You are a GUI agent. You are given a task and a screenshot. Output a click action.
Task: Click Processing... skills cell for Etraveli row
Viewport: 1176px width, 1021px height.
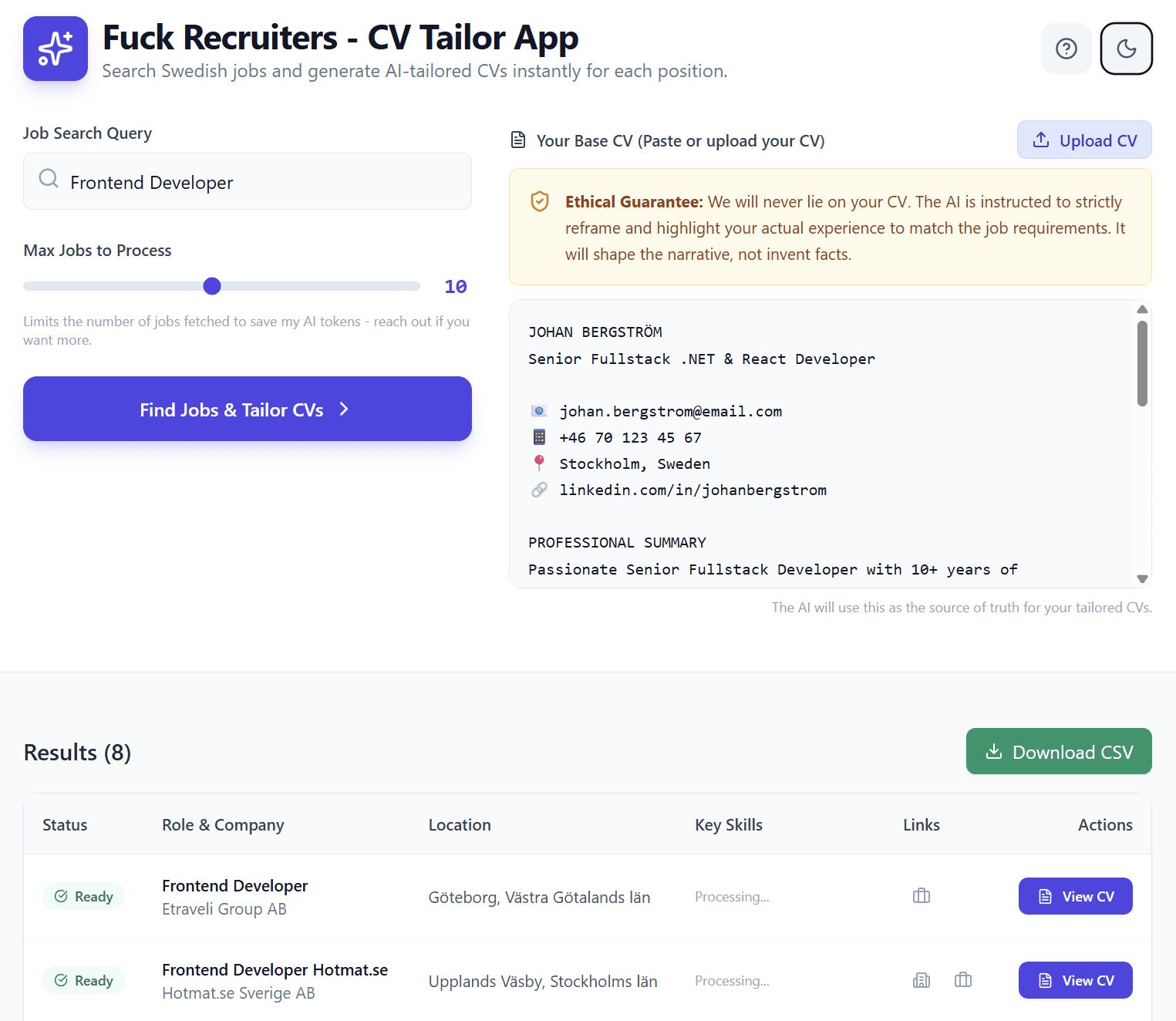[x=732, y=896]
